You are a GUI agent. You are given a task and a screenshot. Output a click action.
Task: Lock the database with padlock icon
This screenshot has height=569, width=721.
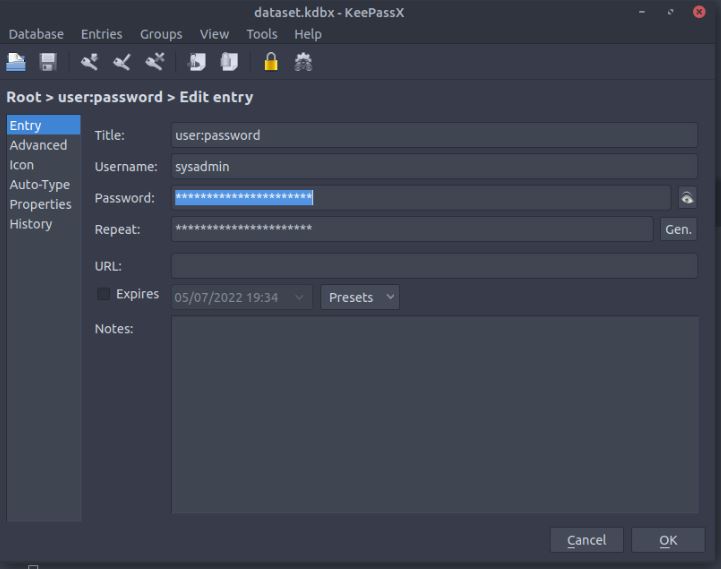271,61
